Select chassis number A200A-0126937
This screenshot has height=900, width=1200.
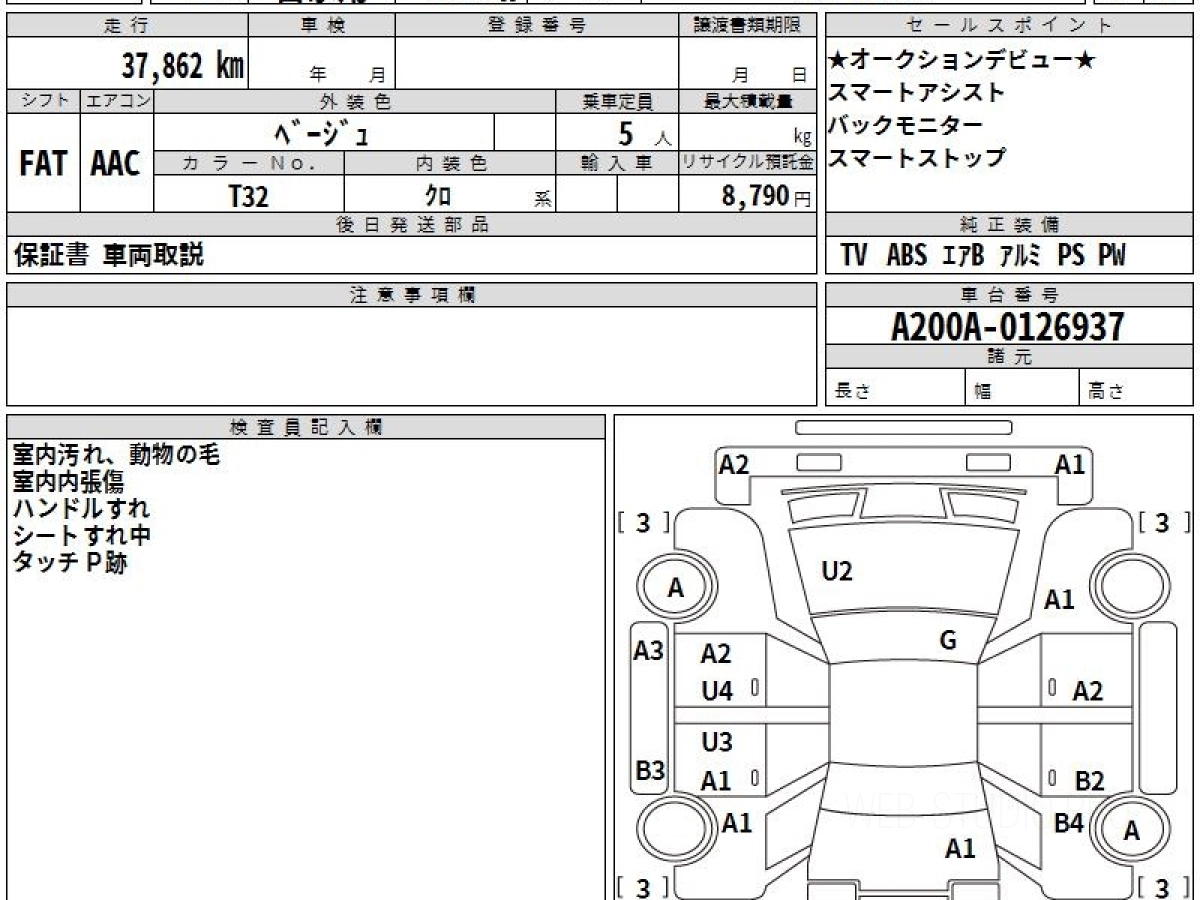click(1008, 326)
